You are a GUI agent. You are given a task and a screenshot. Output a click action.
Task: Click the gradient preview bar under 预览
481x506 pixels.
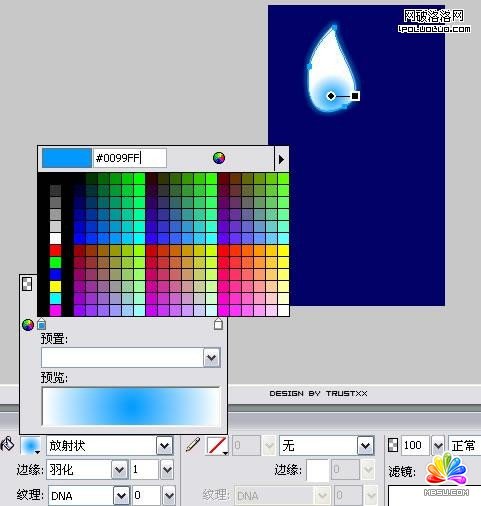click(131, 406)
